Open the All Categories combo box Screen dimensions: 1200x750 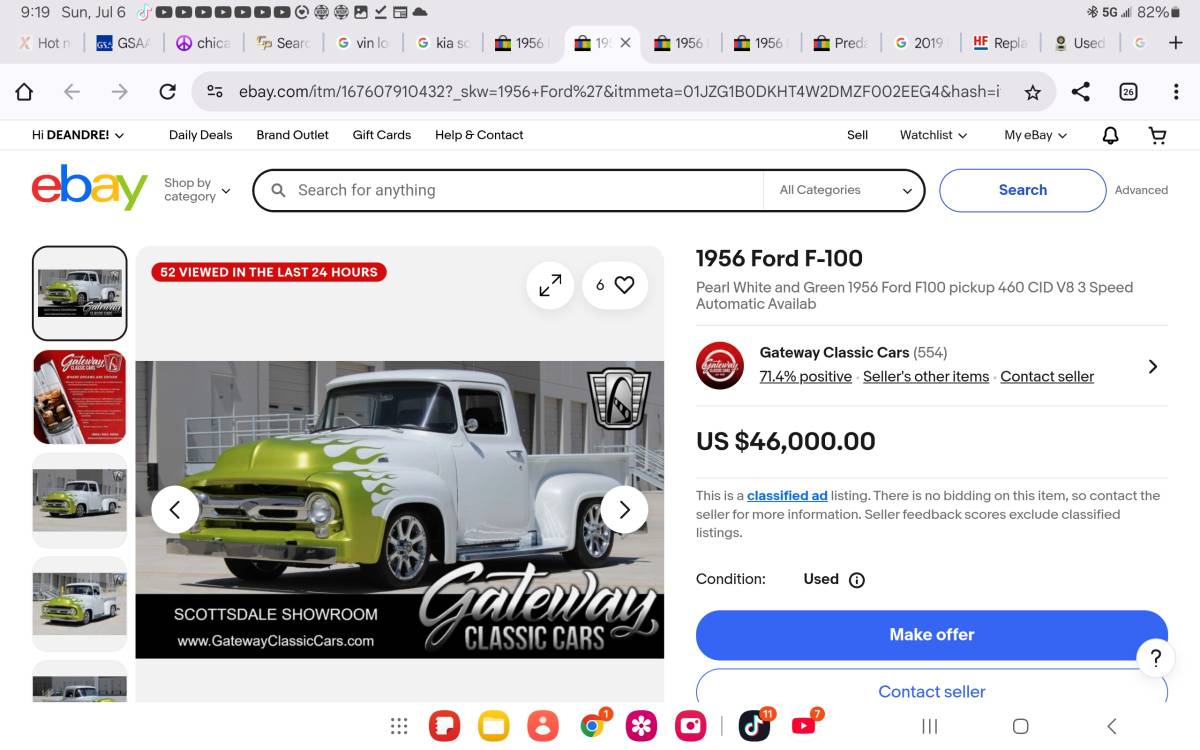point(845,190)
